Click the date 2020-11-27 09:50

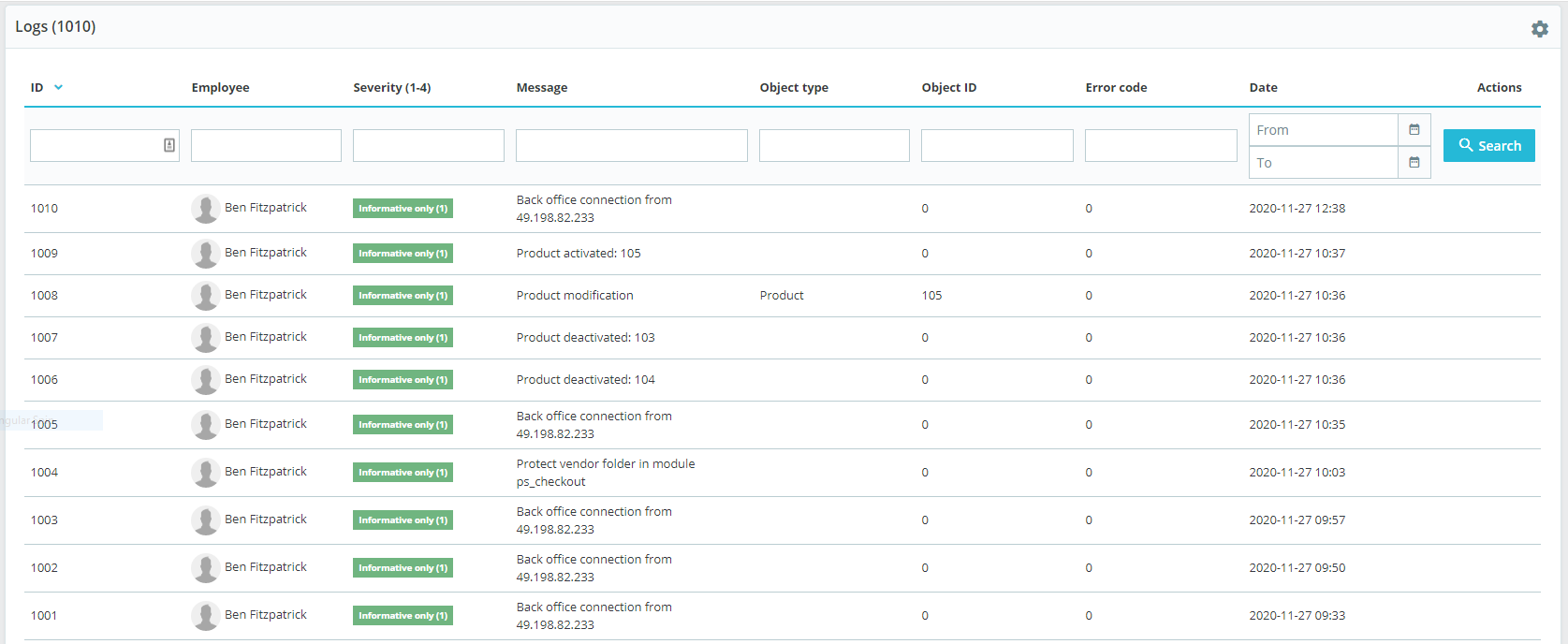pyautogui.click(x=1297, y=568)
